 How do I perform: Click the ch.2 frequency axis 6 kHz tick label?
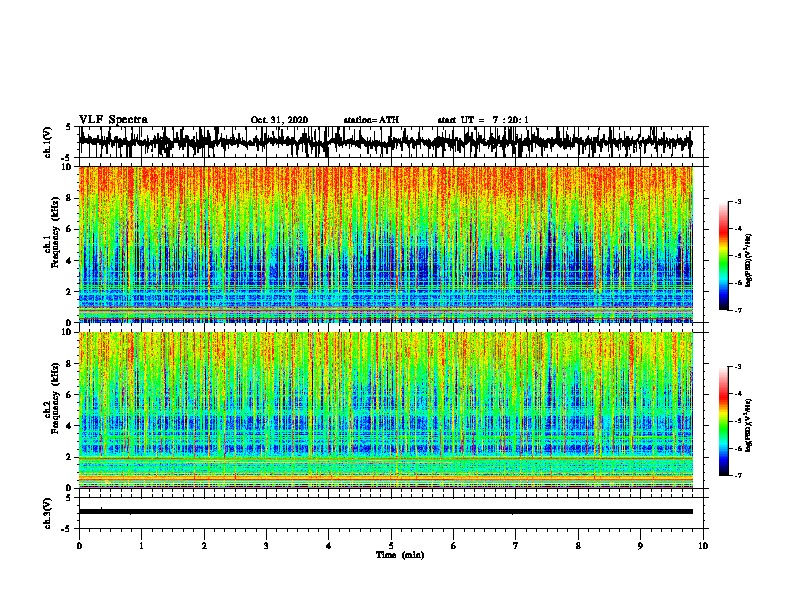coord(70,395)
